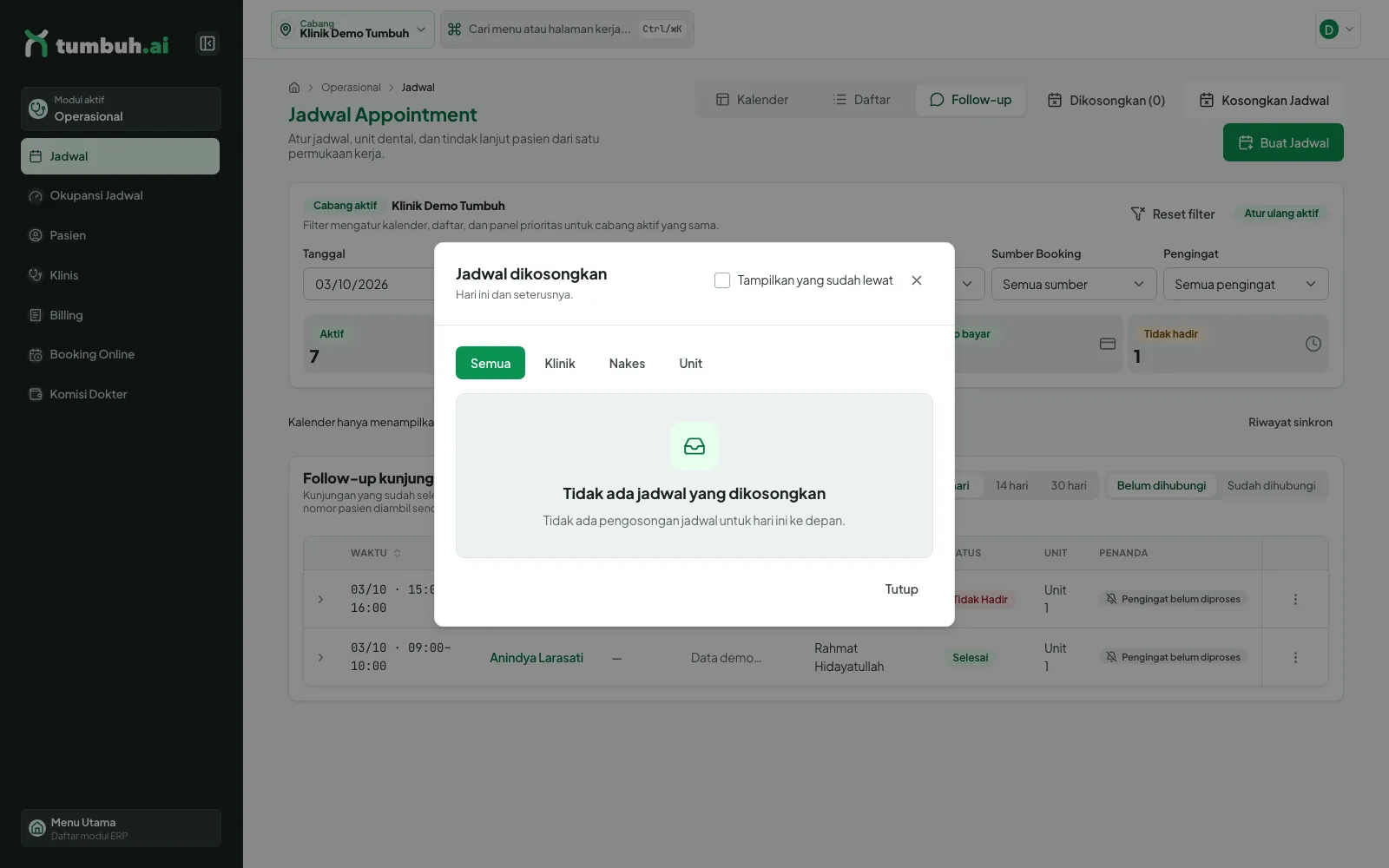The height and width of the screenshot is (868, 1389).
Task: Select the Unit tab in dialog
Action: (x=691, y=363)
